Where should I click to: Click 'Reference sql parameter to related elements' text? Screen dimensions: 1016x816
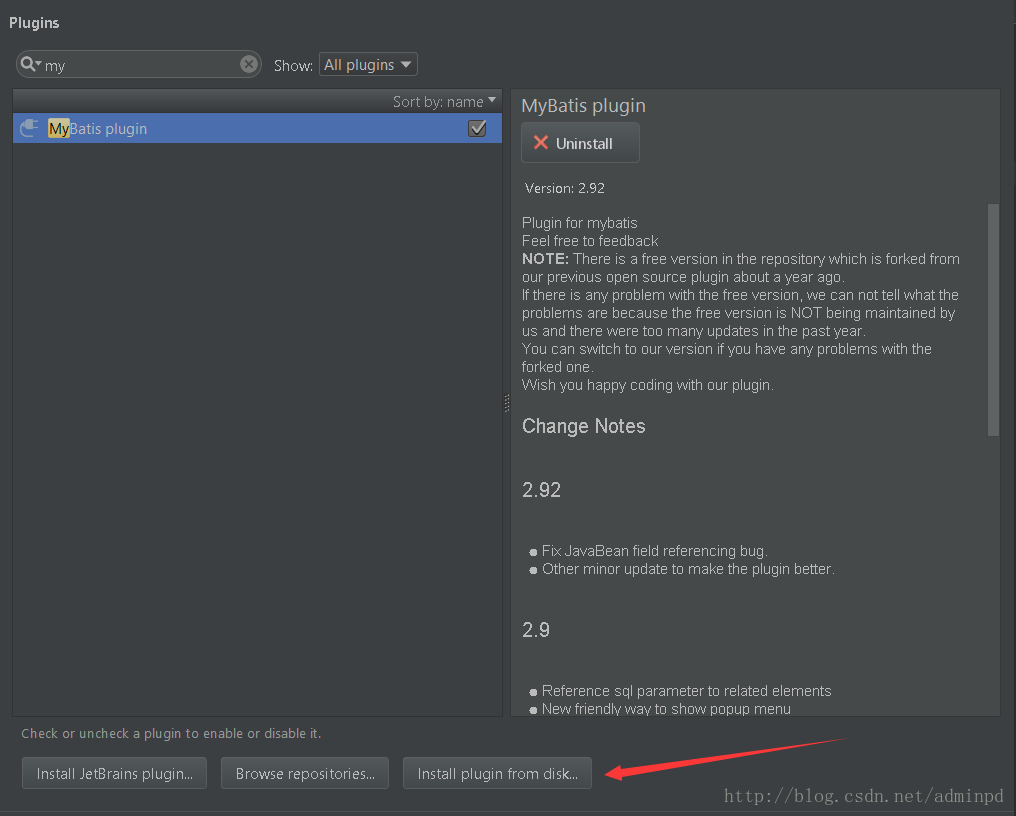pos(686,691)
